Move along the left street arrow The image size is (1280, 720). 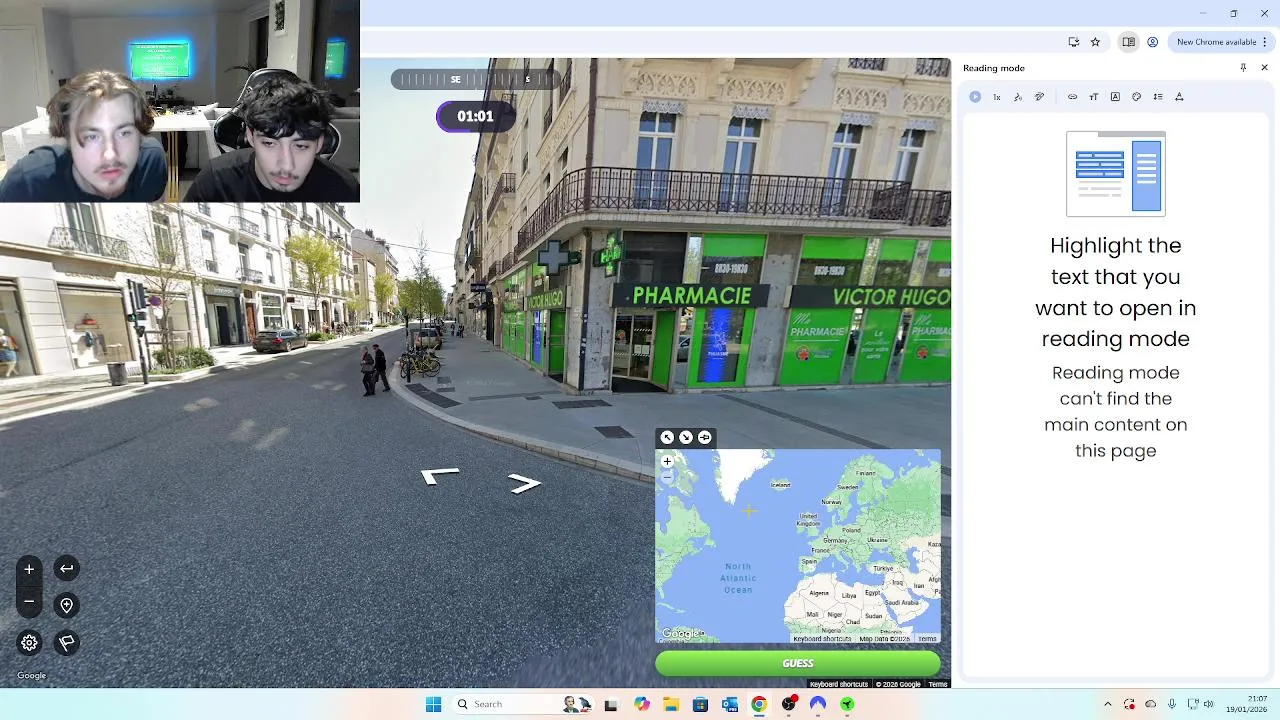439,476
